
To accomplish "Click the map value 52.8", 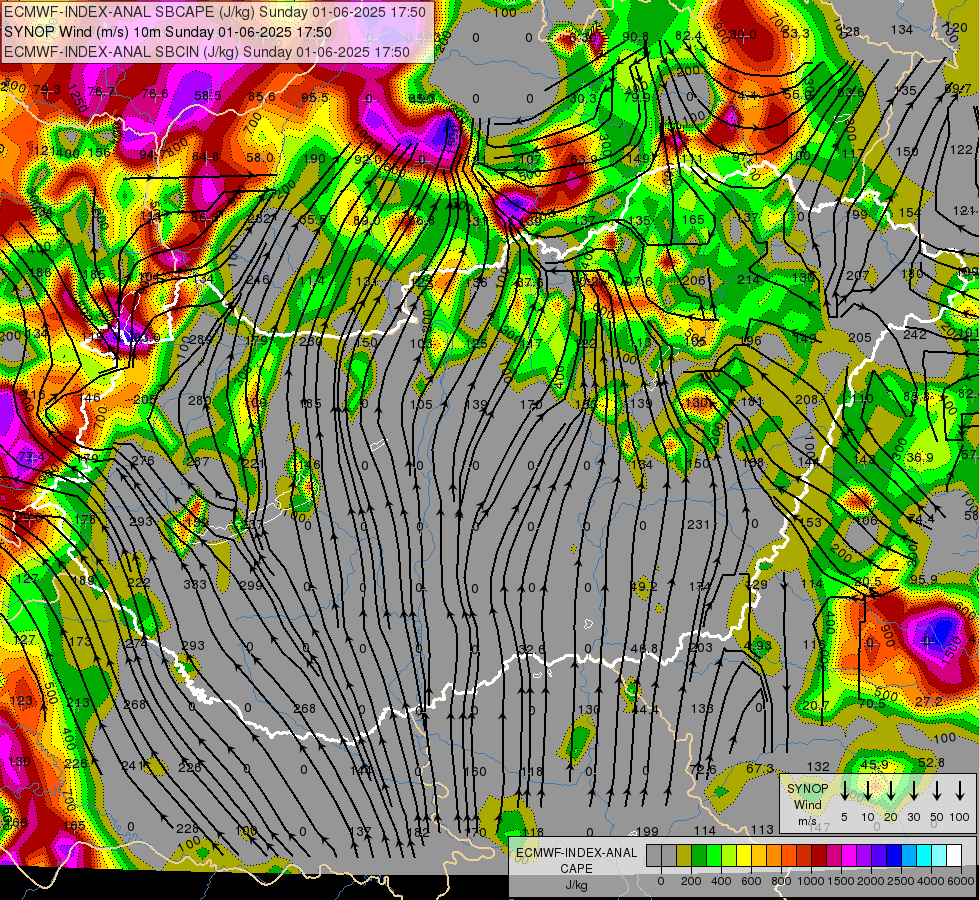I will 931,763.
